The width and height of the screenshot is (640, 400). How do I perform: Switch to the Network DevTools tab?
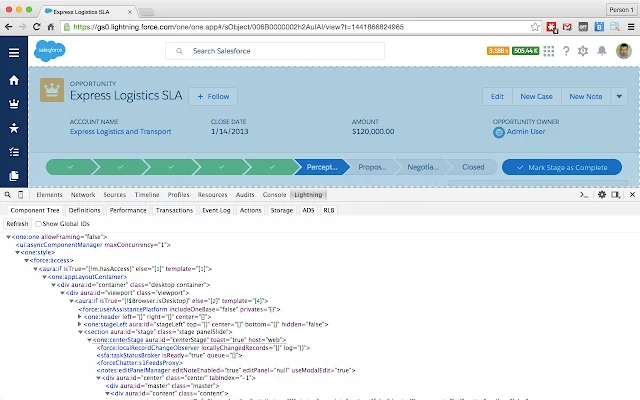tap(83, 195)
